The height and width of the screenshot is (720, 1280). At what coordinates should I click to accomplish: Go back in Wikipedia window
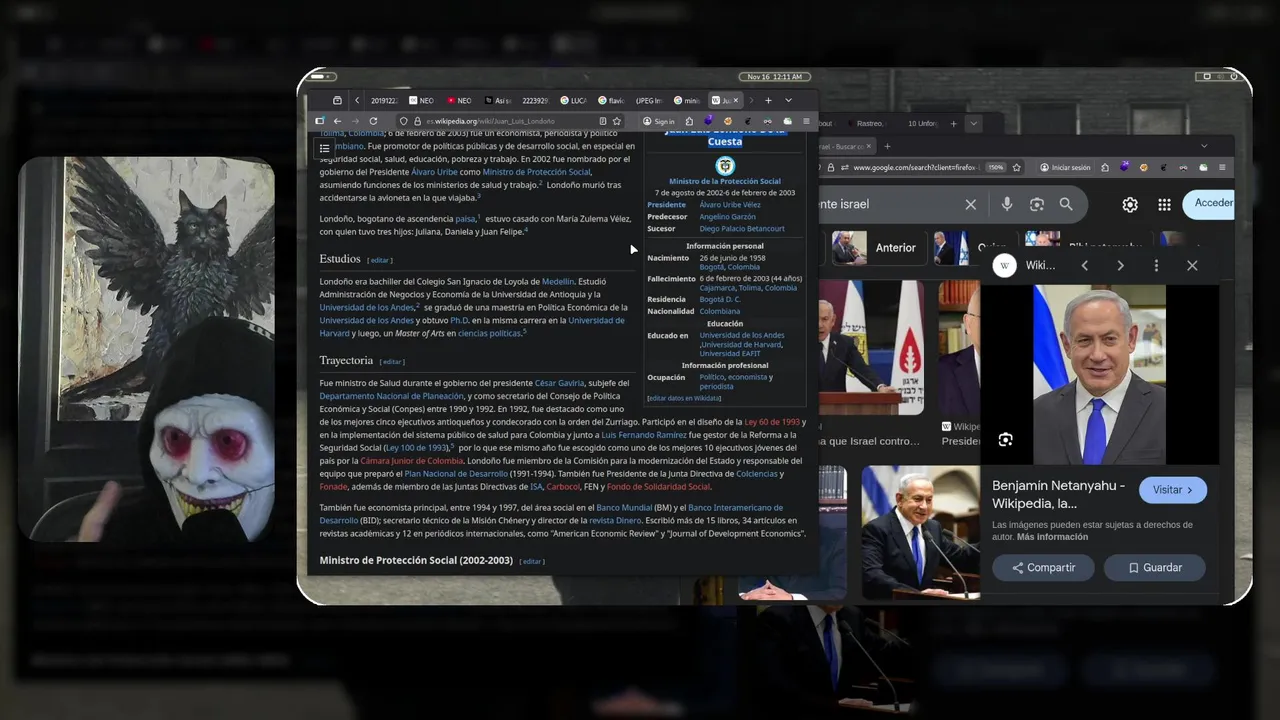[x=337, y=121]
